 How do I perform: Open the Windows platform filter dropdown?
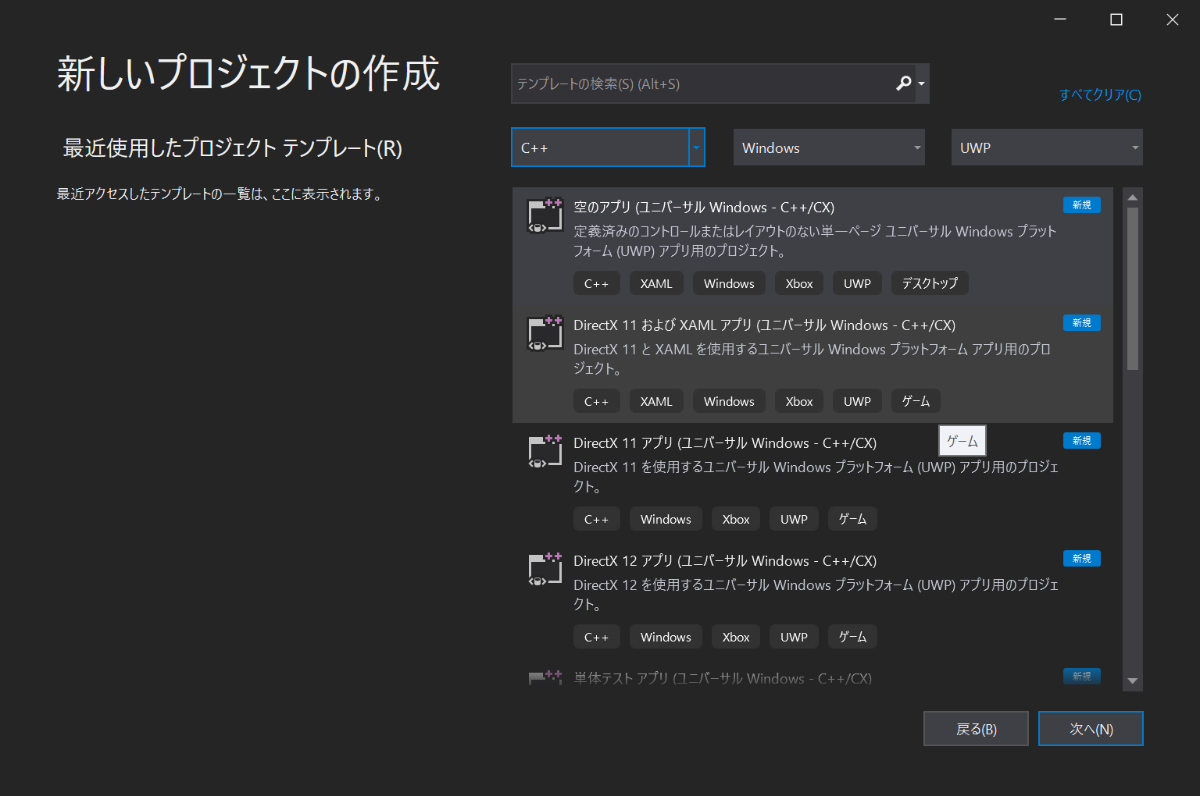tap(829, 147)
